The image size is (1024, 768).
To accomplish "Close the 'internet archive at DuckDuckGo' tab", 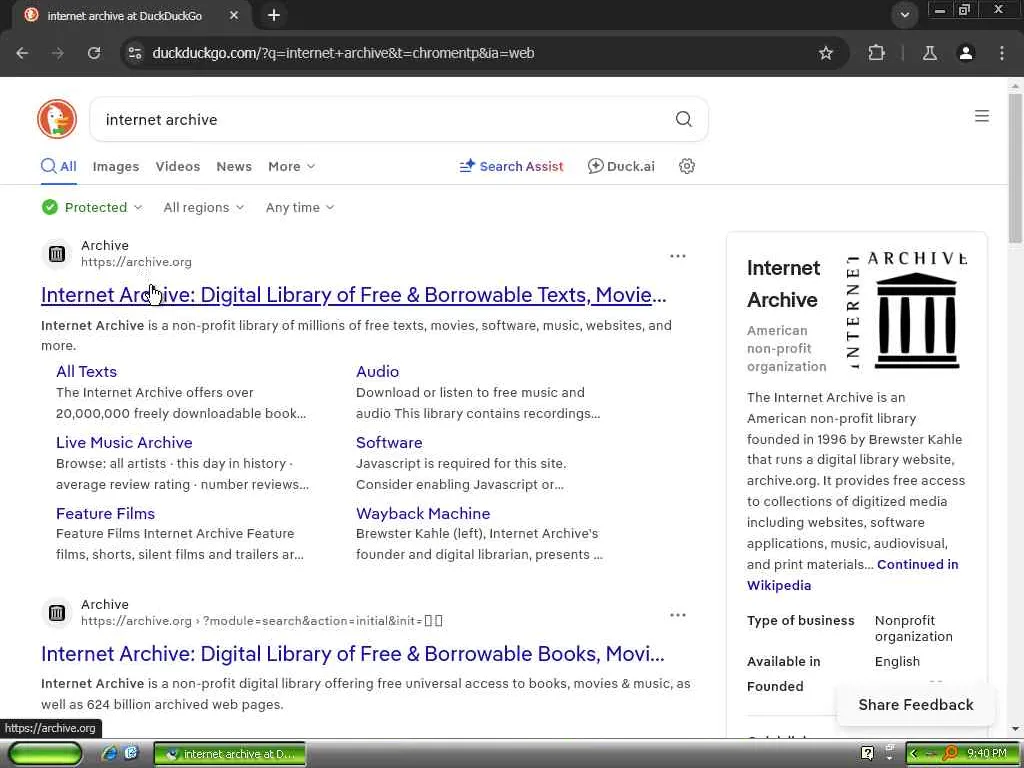I will point(234,15).
